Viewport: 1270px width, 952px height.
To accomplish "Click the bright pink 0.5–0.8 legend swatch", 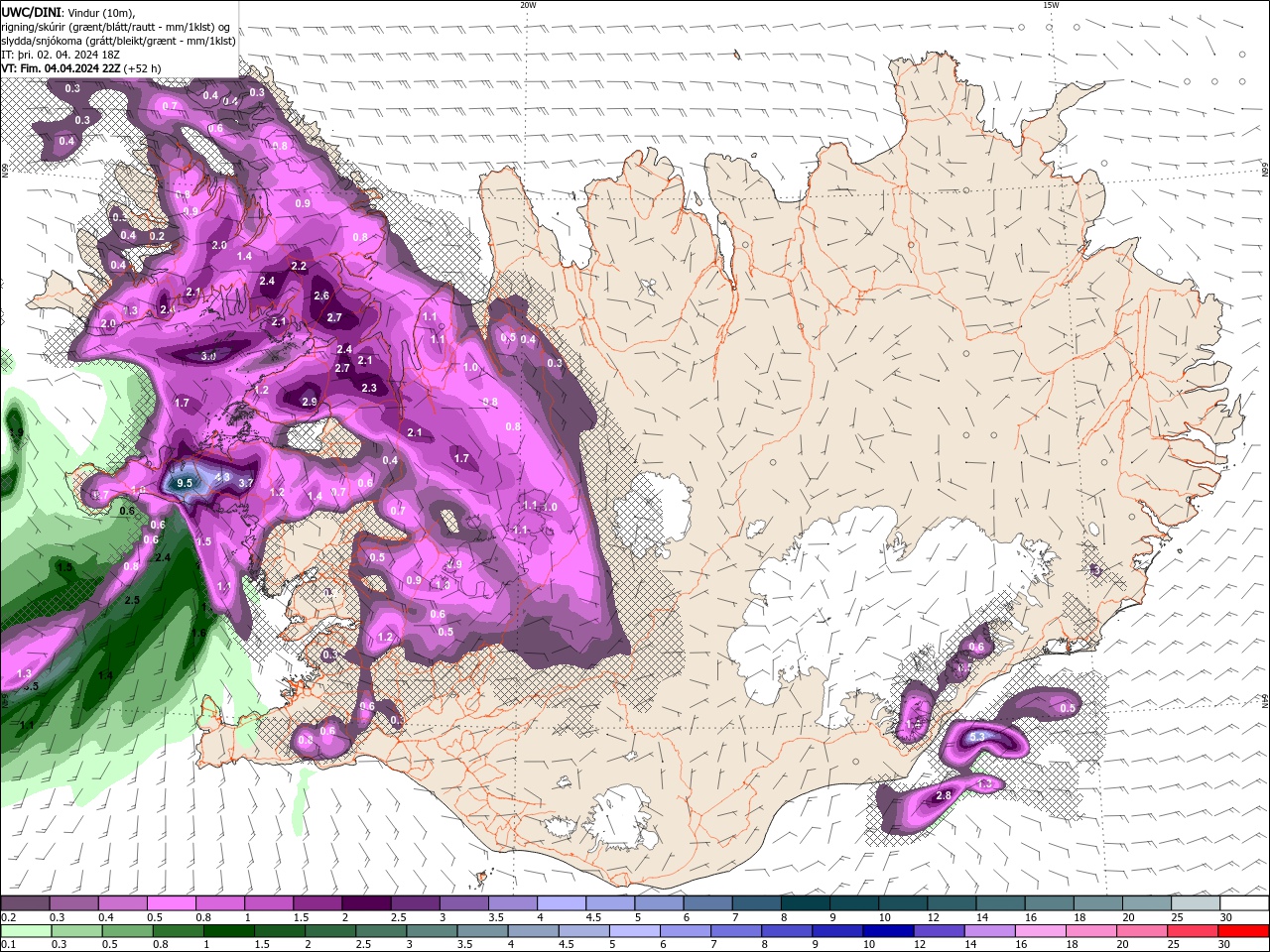I will tap(171, 903).
